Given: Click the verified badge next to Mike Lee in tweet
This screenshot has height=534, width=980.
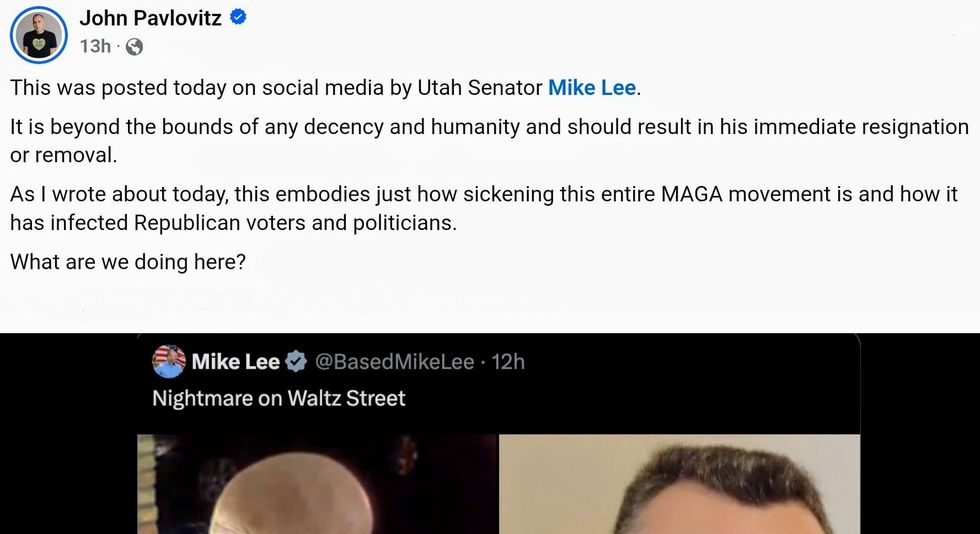Looking at the screenshot, I should [x=297, y=361].
